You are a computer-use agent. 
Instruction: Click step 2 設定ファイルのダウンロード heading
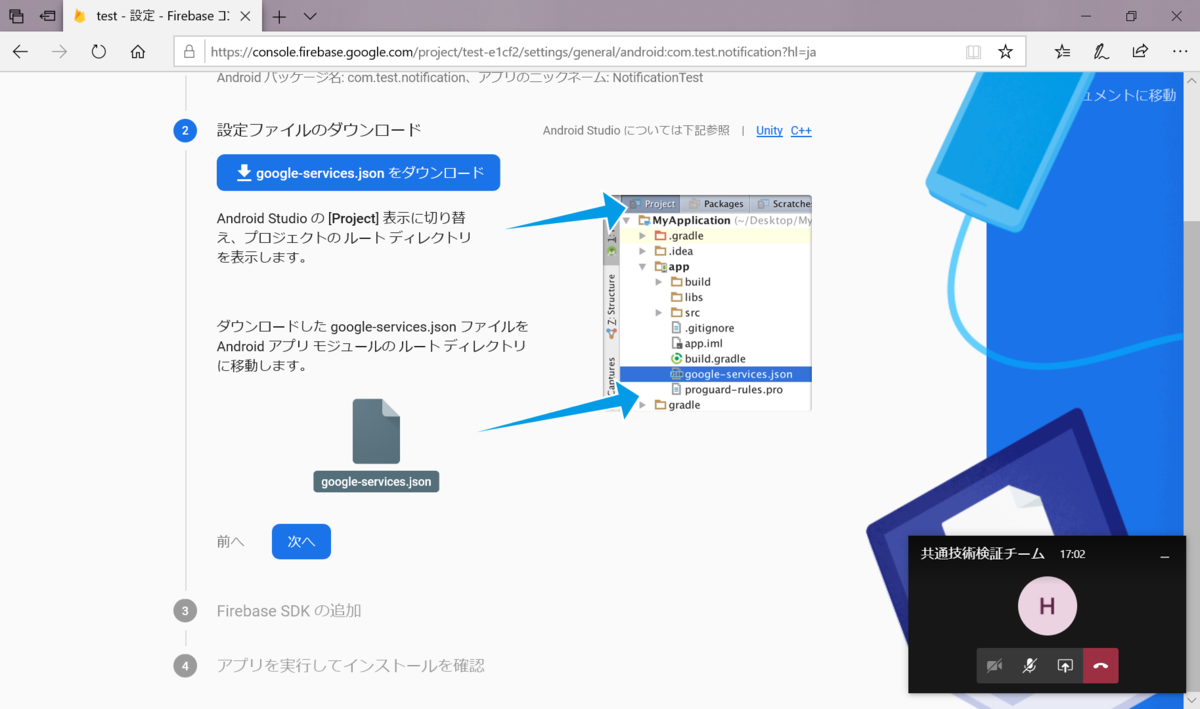(x=319, y=130)
